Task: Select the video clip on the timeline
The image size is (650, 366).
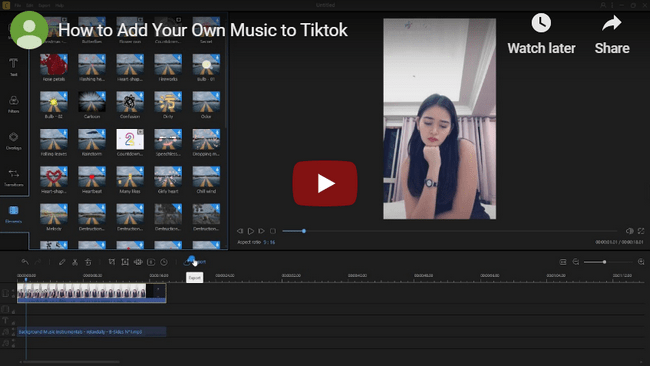Action: (x=91, y=293)
